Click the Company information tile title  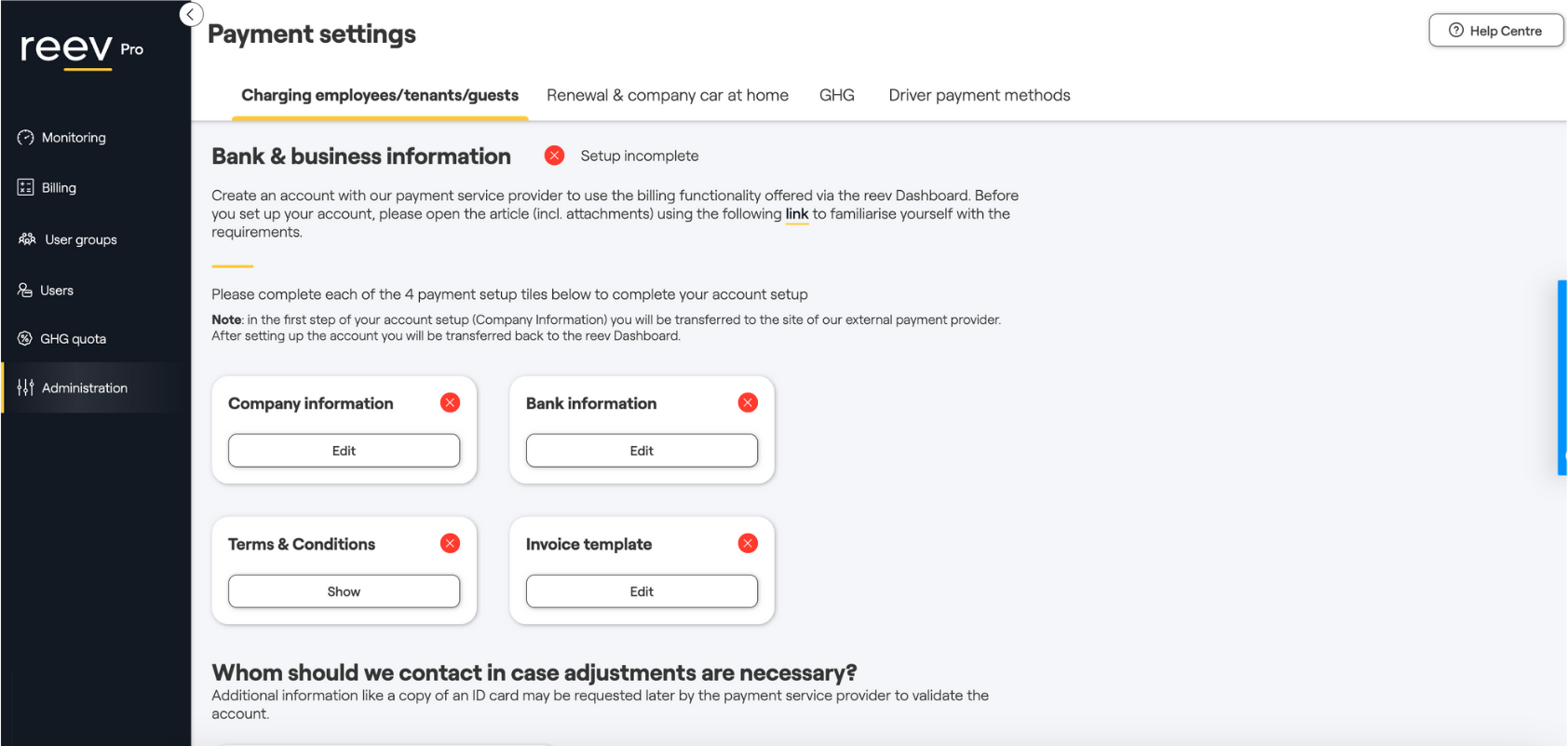point(311,403)
